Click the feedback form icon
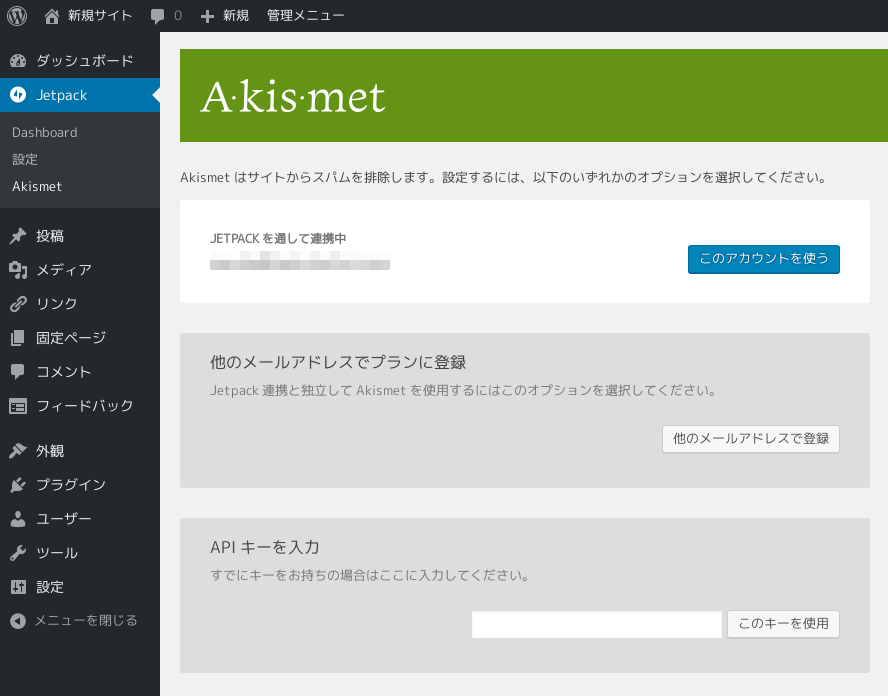This screenshot has width=888, height=696. 18,406
